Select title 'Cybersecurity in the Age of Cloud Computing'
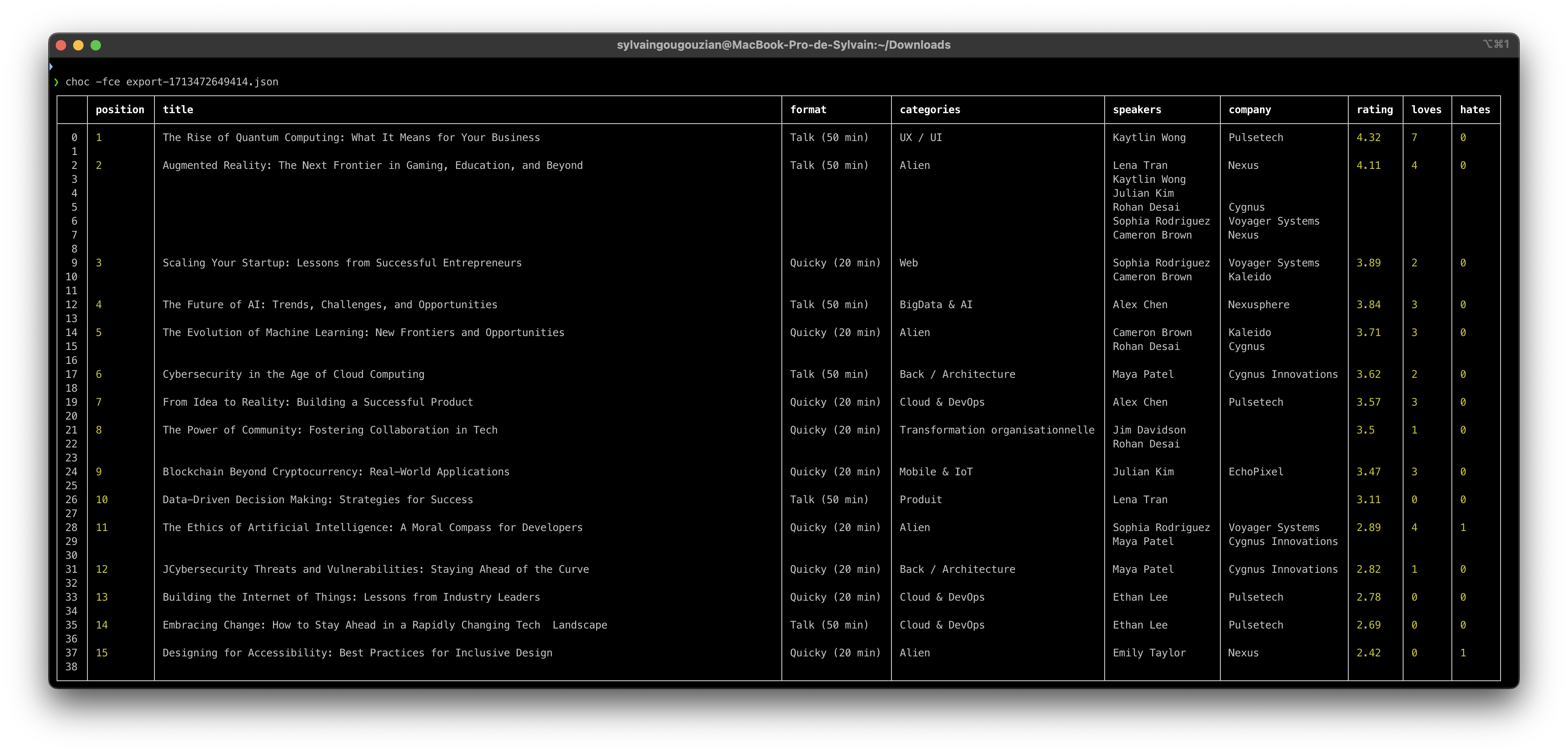1568x753 pixels. click(293, 374)
